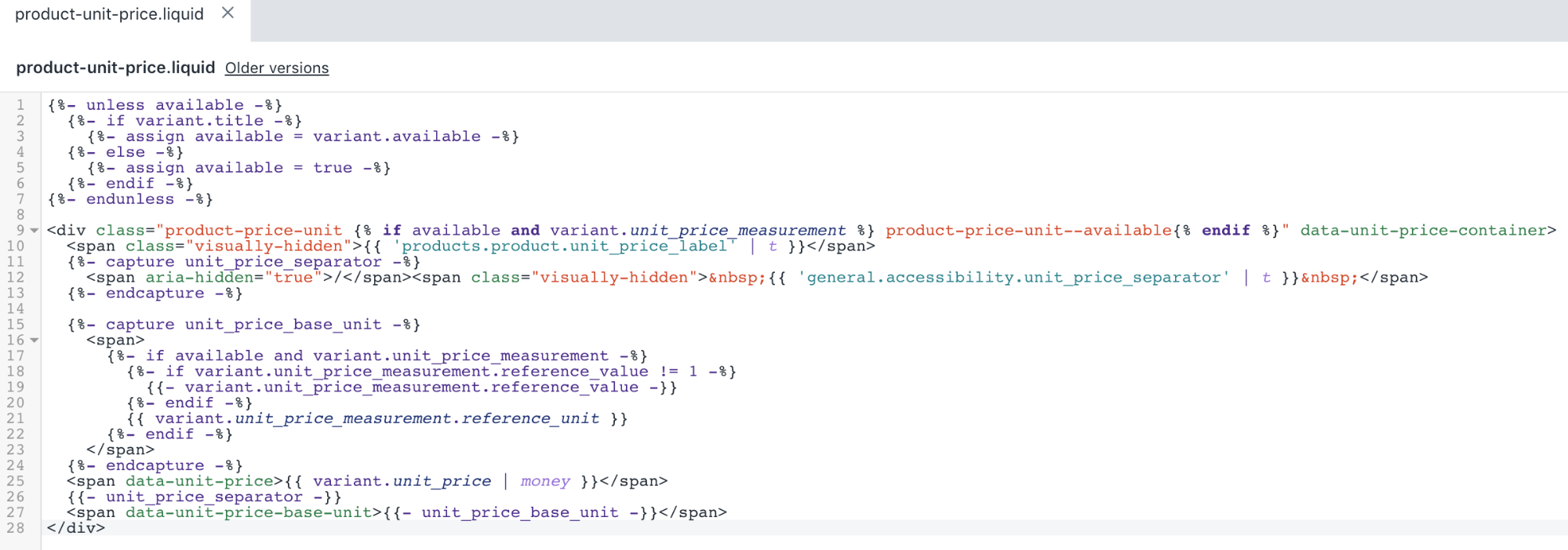Click 'unless available' on the first line

point(165,105)
